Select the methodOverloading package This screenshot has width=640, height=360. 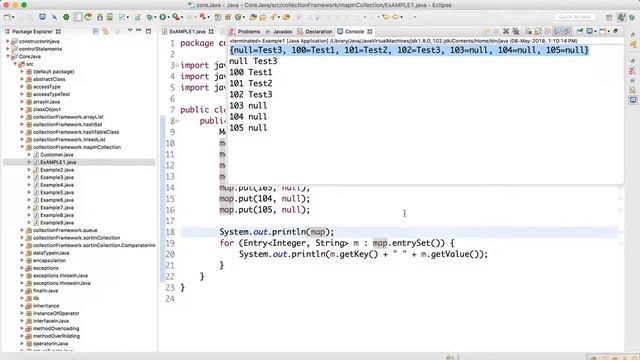[x=56, y=329]
